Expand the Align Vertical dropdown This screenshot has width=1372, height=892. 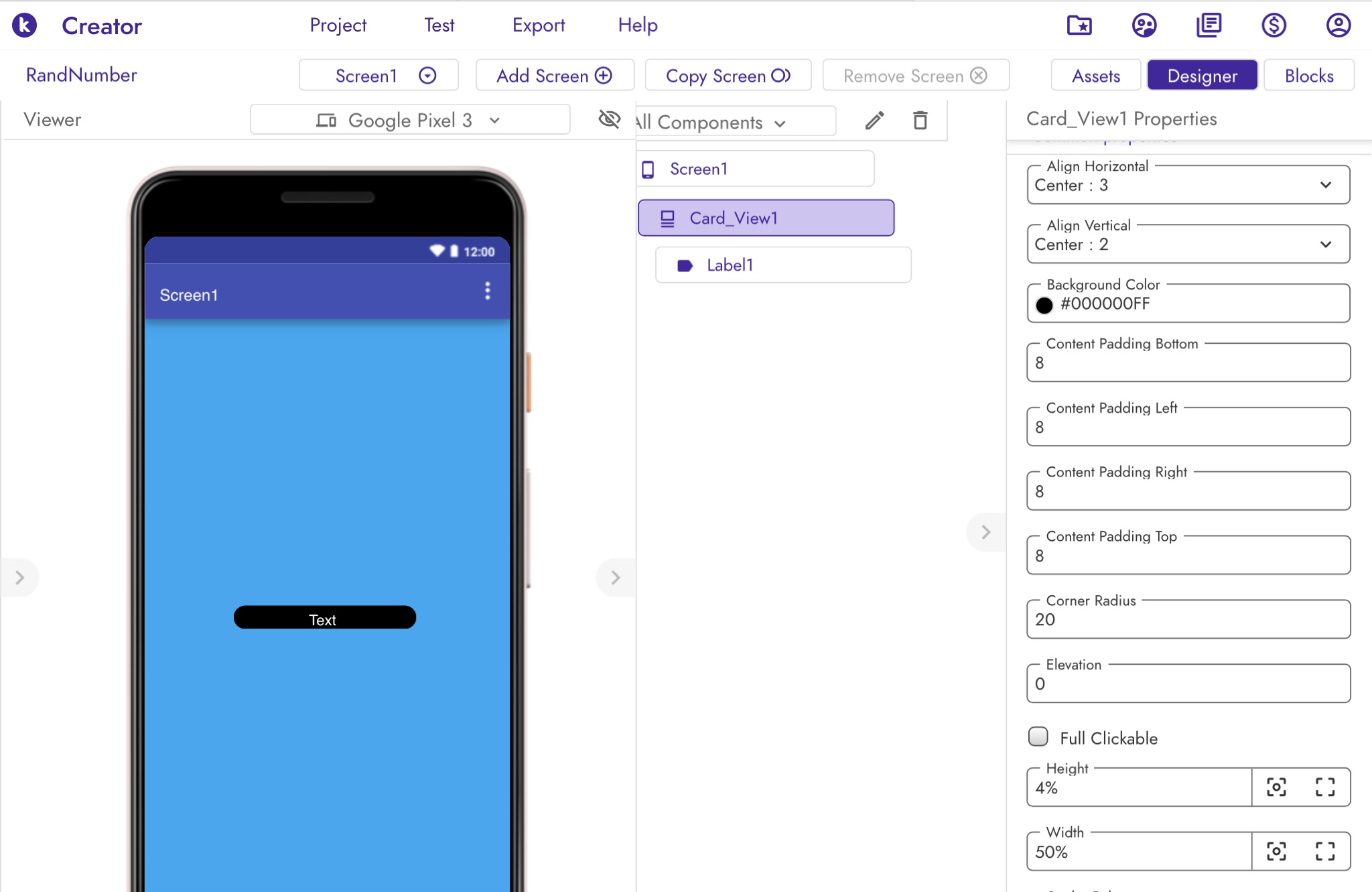(1188, 244)
